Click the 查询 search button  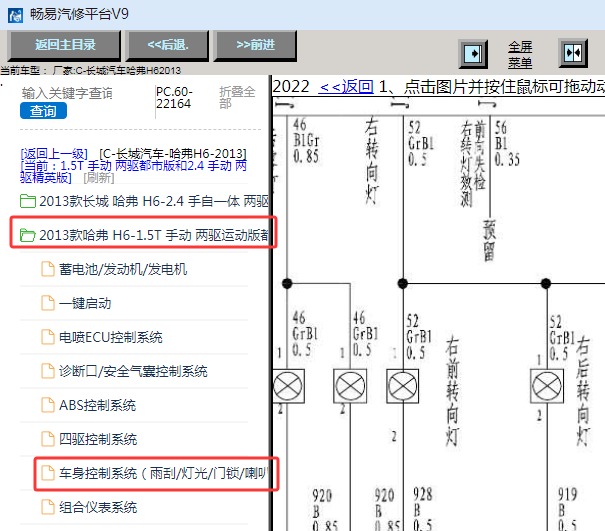pyautogui.click(x=43, y=111)
